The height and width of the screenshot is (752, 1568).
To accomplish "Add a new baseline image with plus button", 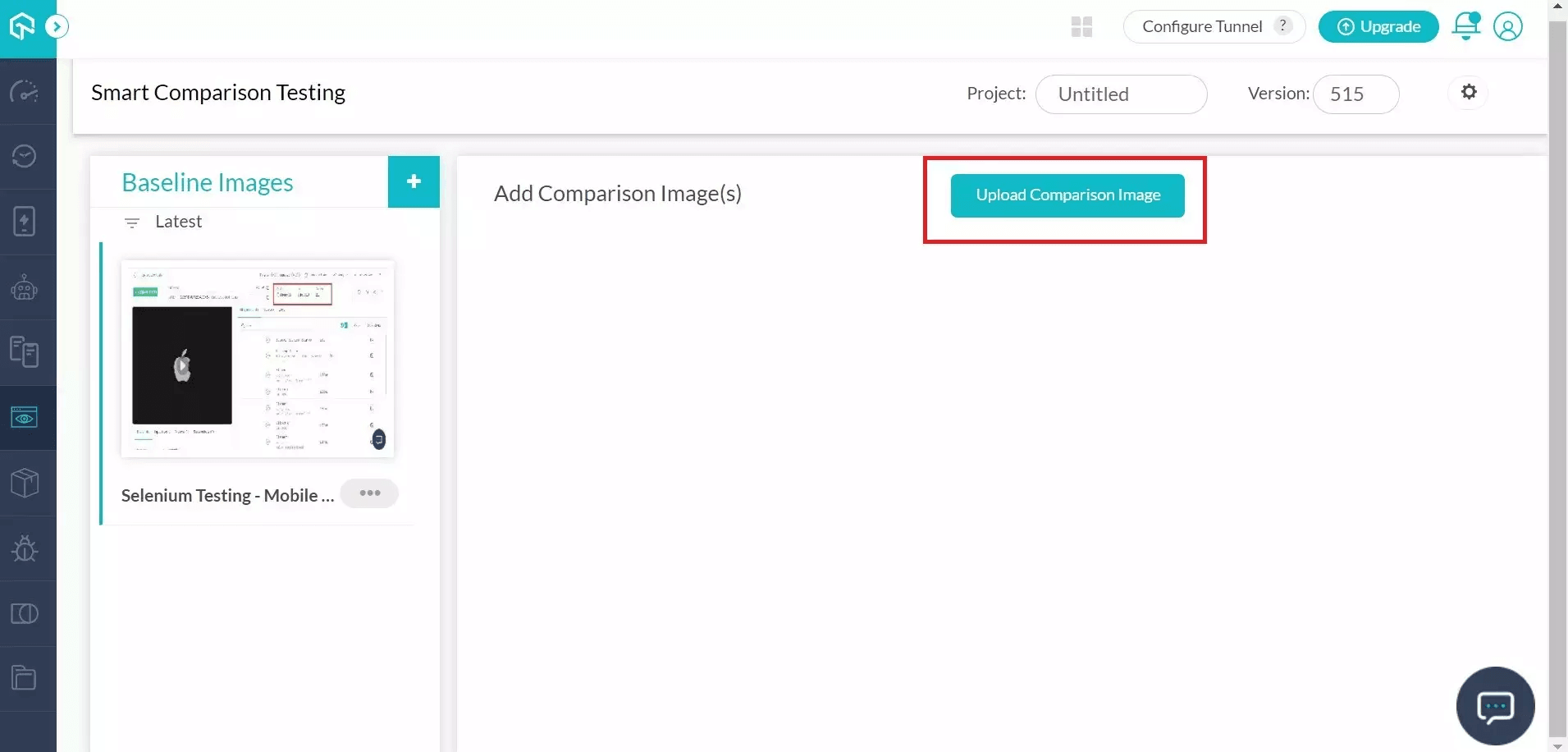I will click(414, 181).
